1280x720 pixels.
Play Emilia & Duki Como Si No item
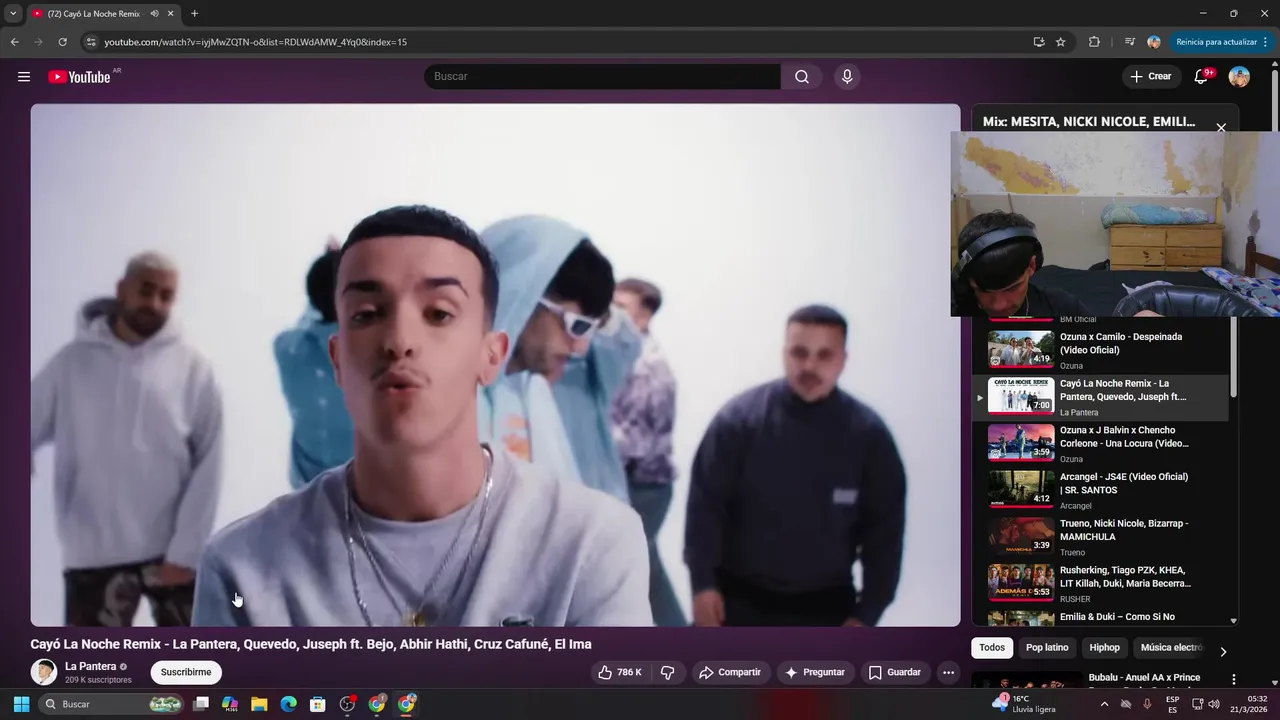(x=1101, y=617)
